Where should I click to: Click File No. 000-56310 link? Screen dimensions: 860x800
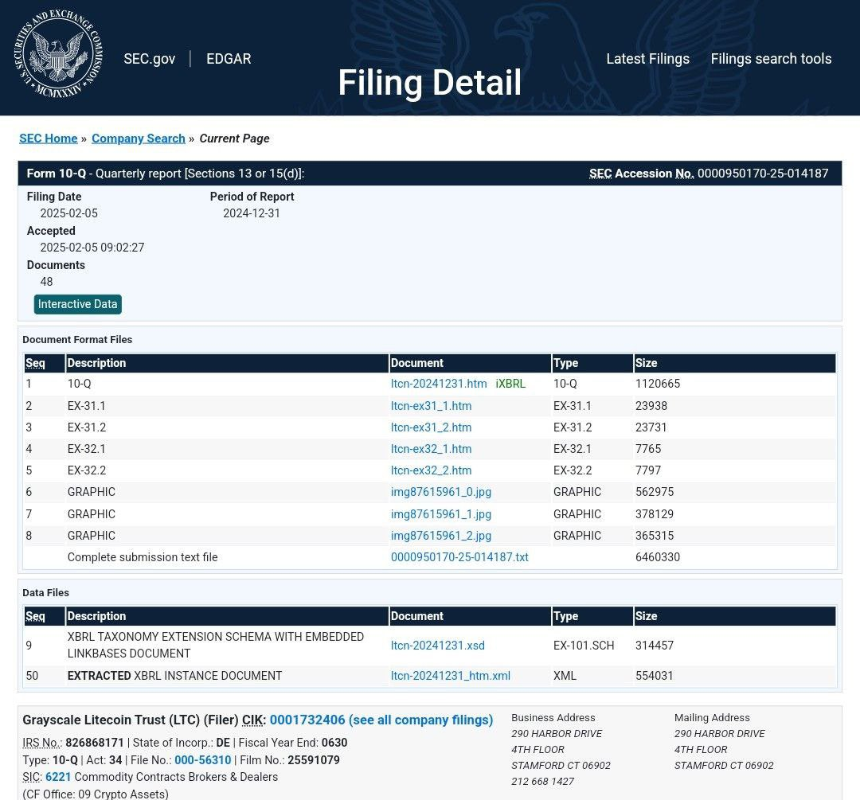click(x=202, y=760)
